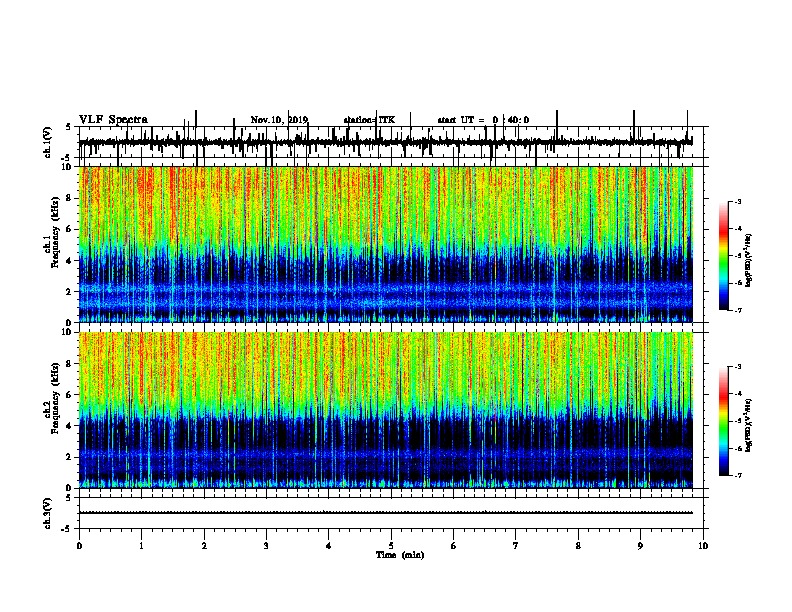The image size is (792, 612).
Task: Click time axis tick label '10'
Action: (x=703, y=546)
